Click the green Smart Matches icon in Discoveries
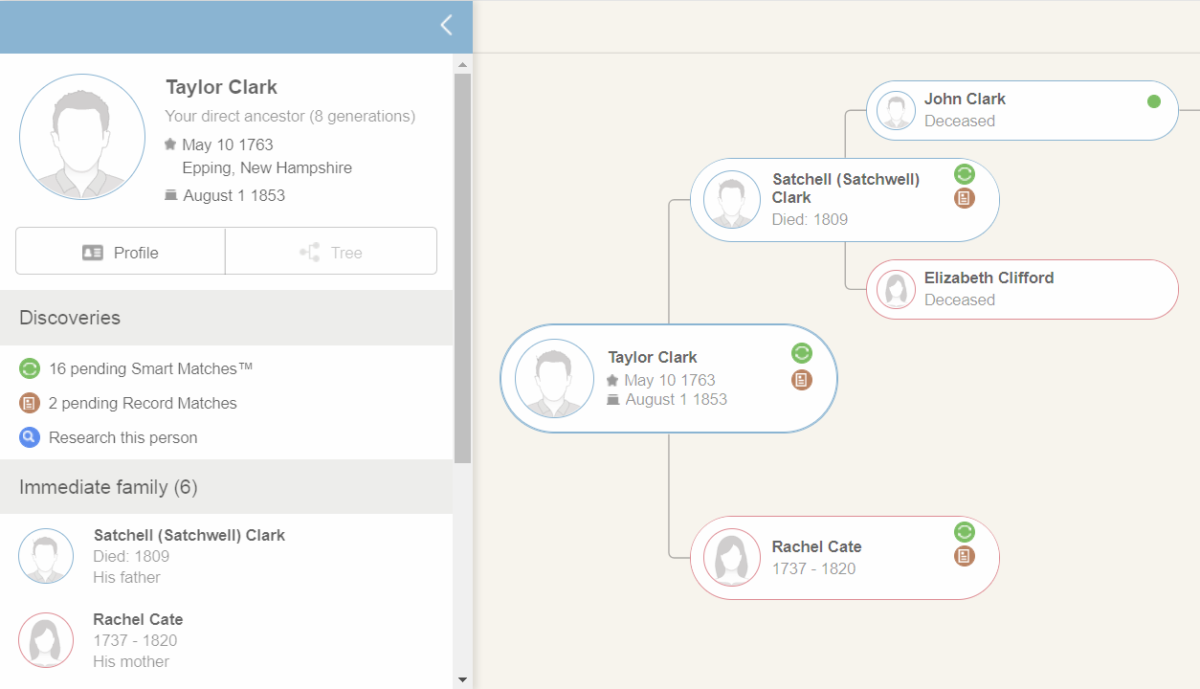Screen dimensions: 1200x689 click(x=28, y=368)
